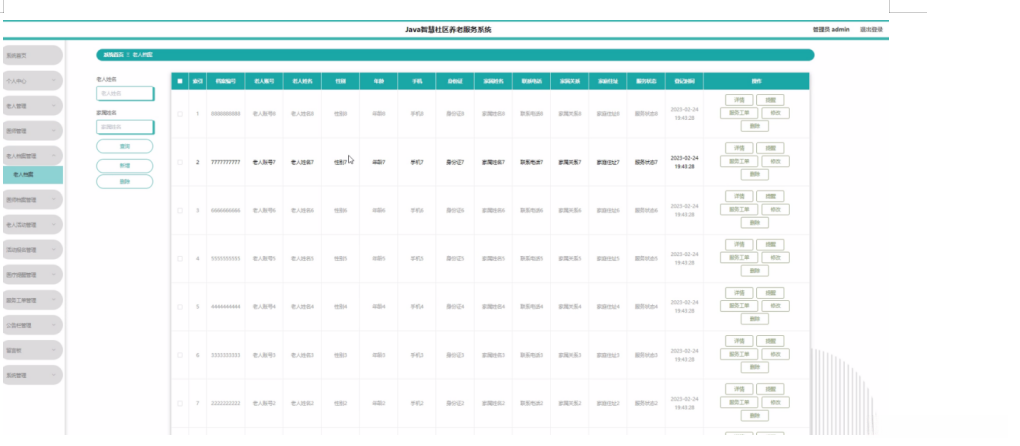
Task: Click 提醒 for row 8888888888
Action: click(x=770, y=100)
